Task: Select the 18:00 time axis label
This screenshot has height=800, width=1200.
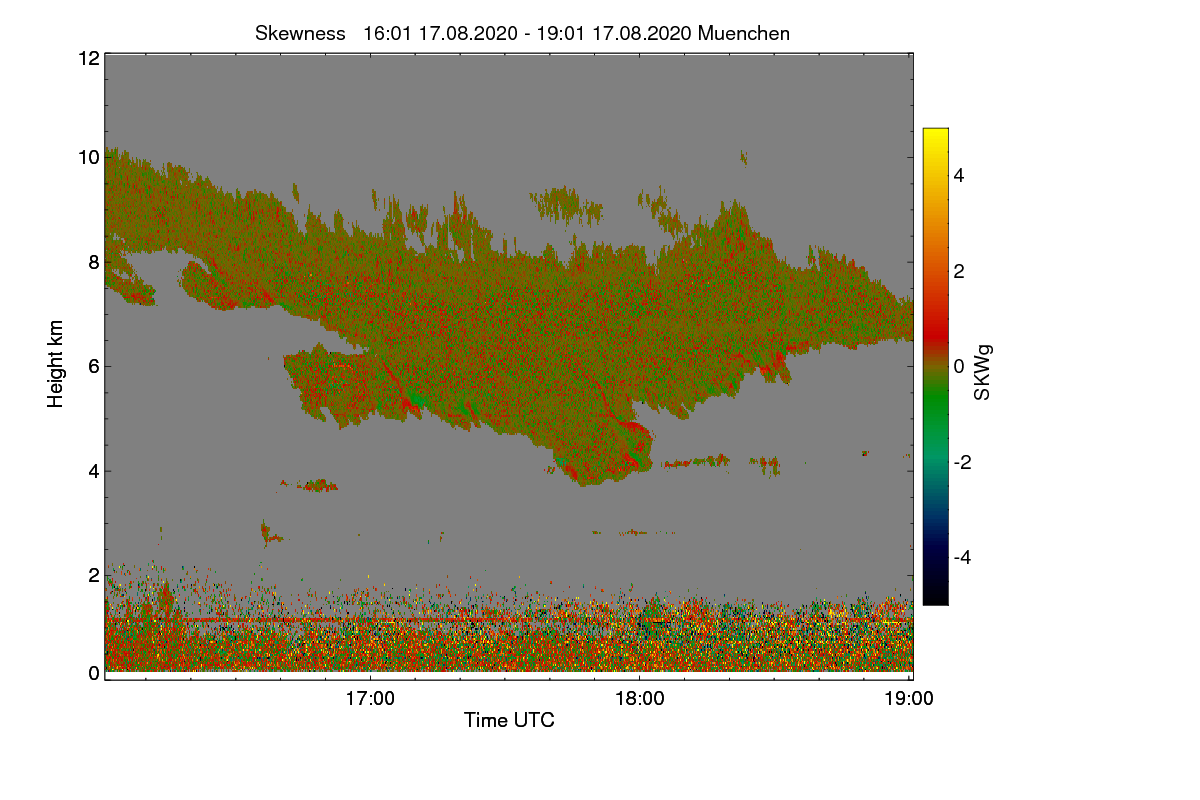Action: (639, 699)
